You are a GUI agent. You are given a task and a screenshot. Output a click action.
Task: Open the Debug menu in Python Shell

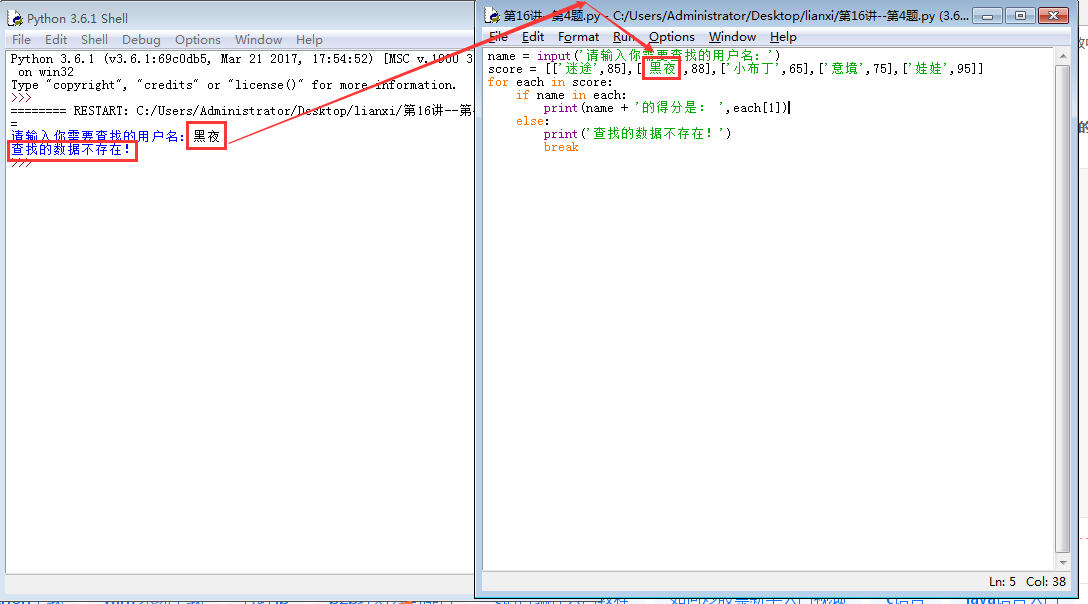coord(141,40)
